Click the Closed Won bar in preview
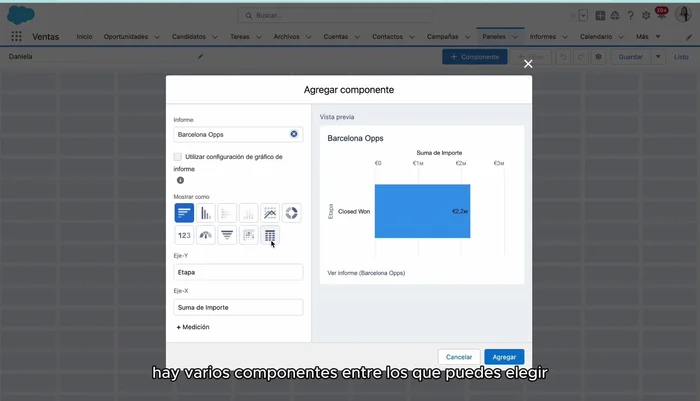Image resolution: width=700 pixels, height=401 pixels. coord(422,211)
